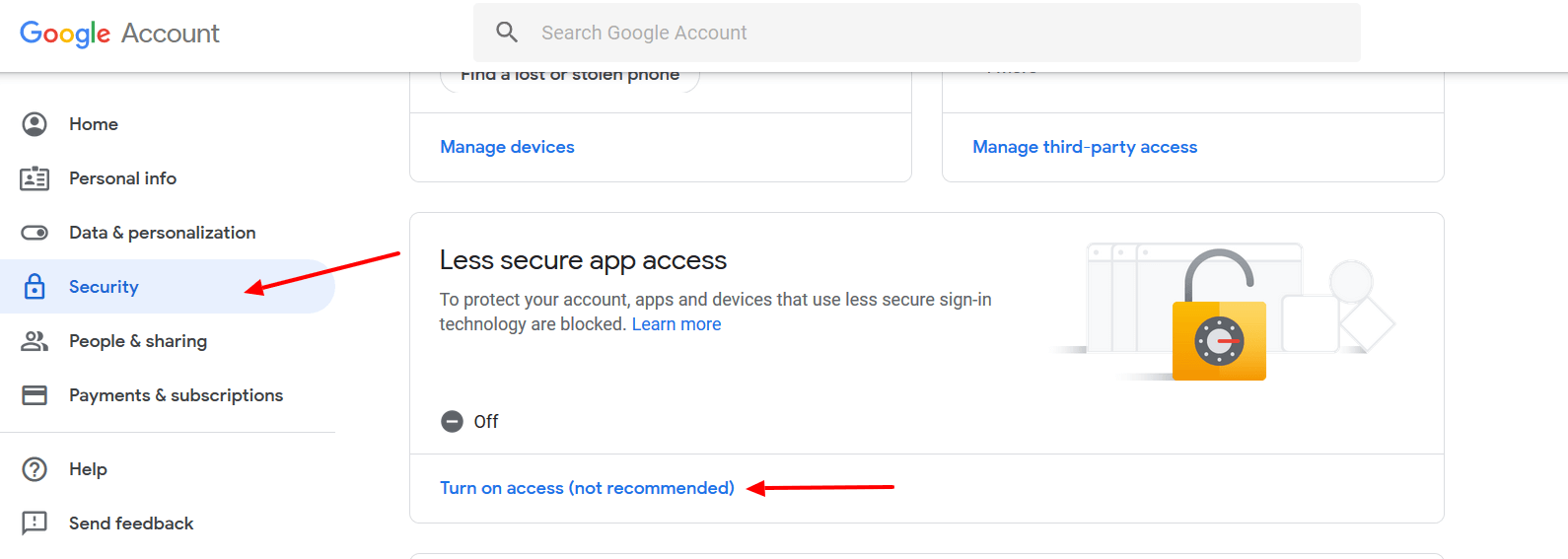Open the Learn more link
This screenshot has width=1568, height=559.
coord(677,324)
